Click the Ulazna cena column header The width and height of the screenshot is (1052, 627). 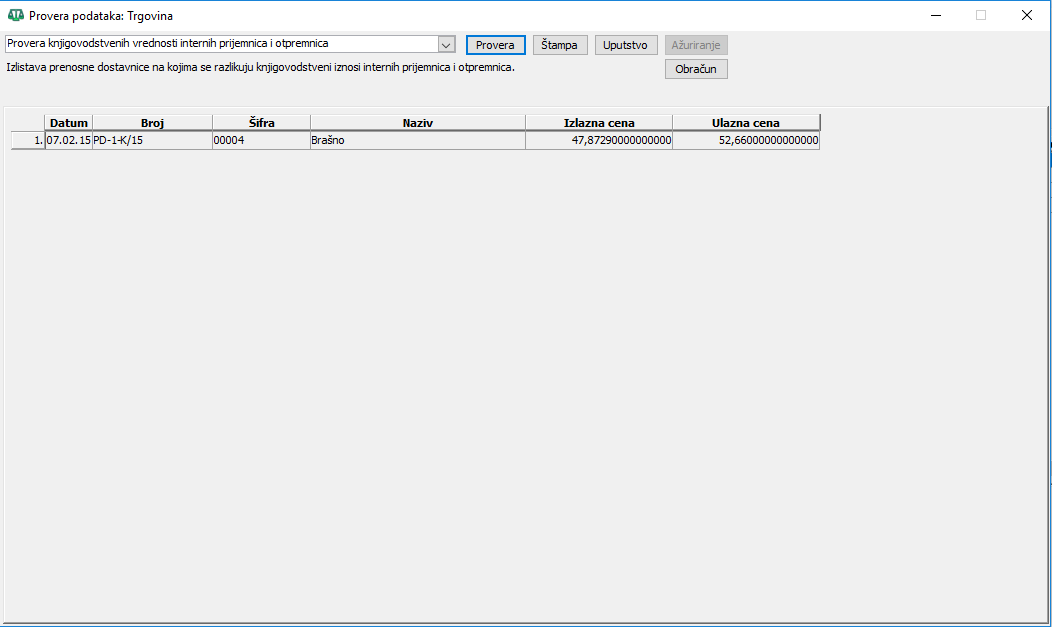(745, 123)
